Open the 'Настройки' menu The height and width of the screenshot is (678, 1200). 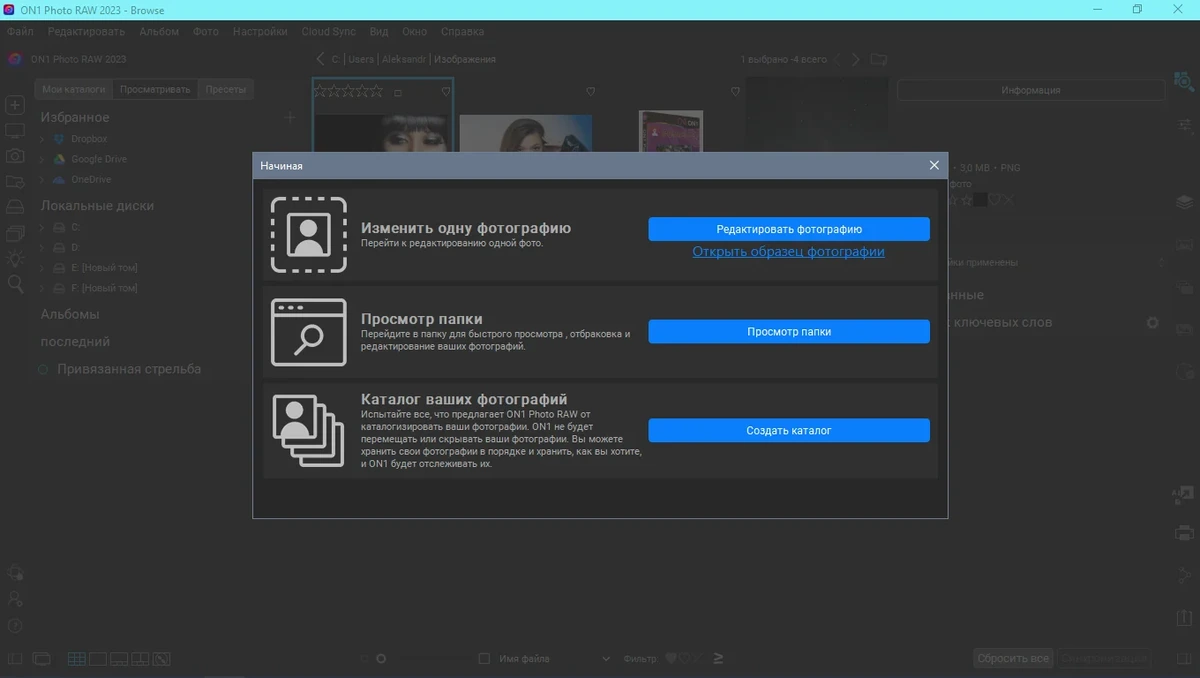[260, 31]
